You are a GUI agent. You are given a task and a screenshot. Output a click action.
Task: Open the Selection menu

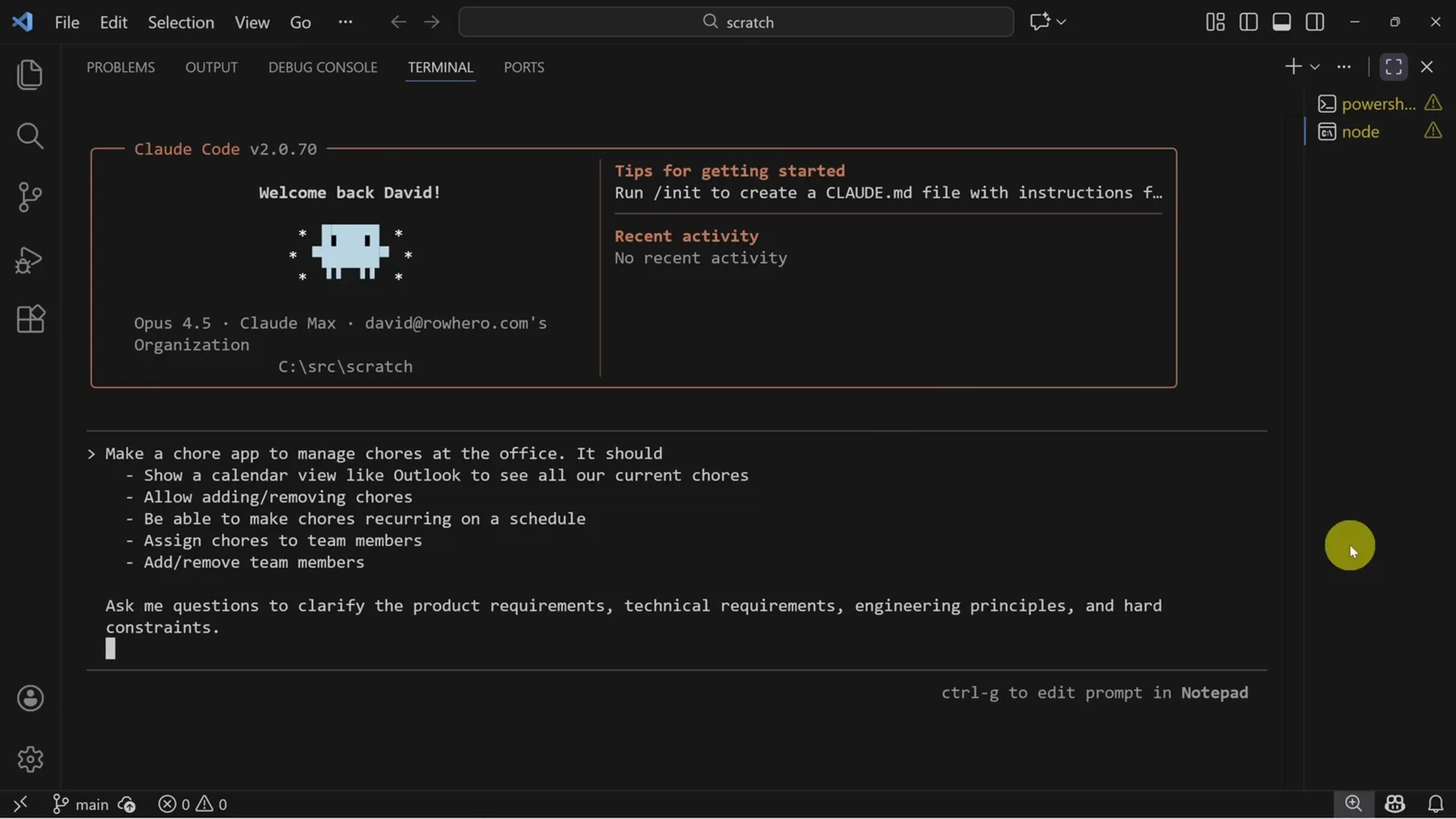[x=181, y=22]
